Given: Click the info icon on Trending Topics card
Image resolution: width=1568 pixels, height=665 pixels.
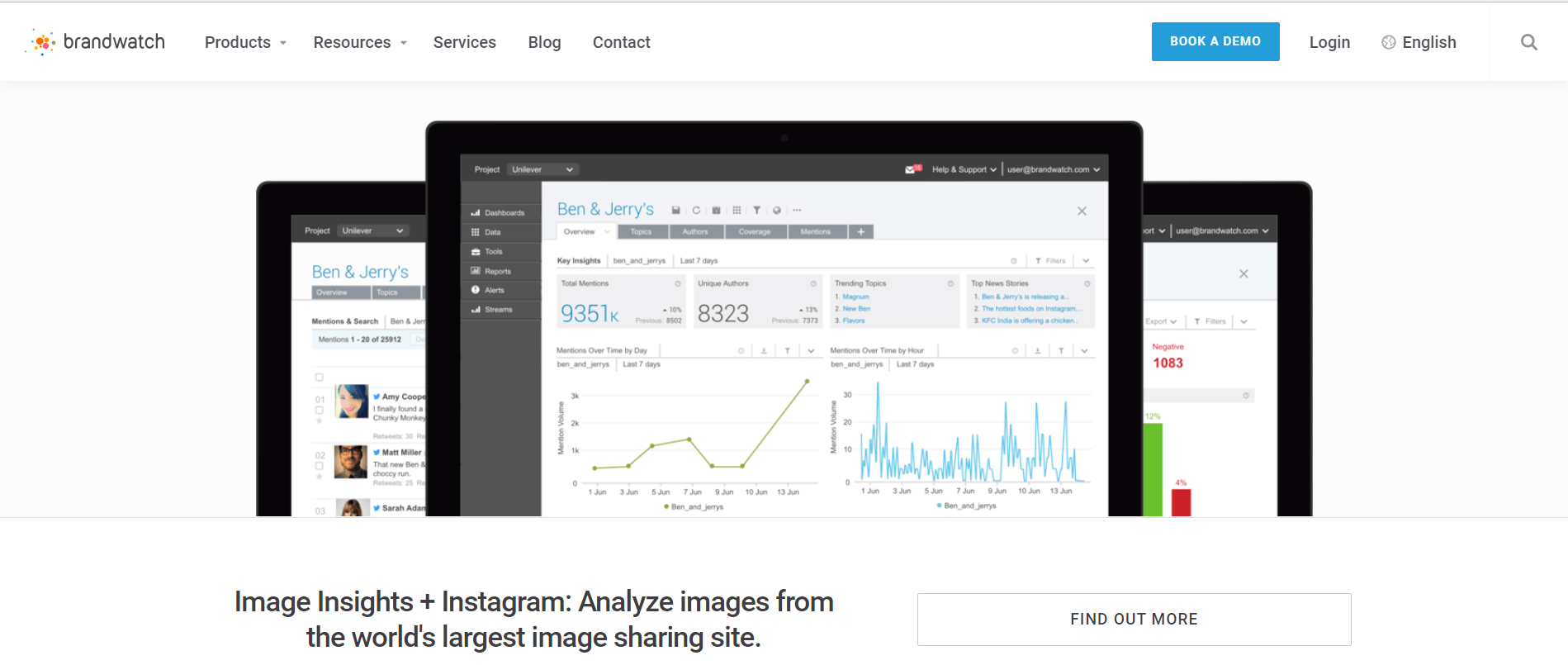Looking at the screenshot, I should coord(950,283).
